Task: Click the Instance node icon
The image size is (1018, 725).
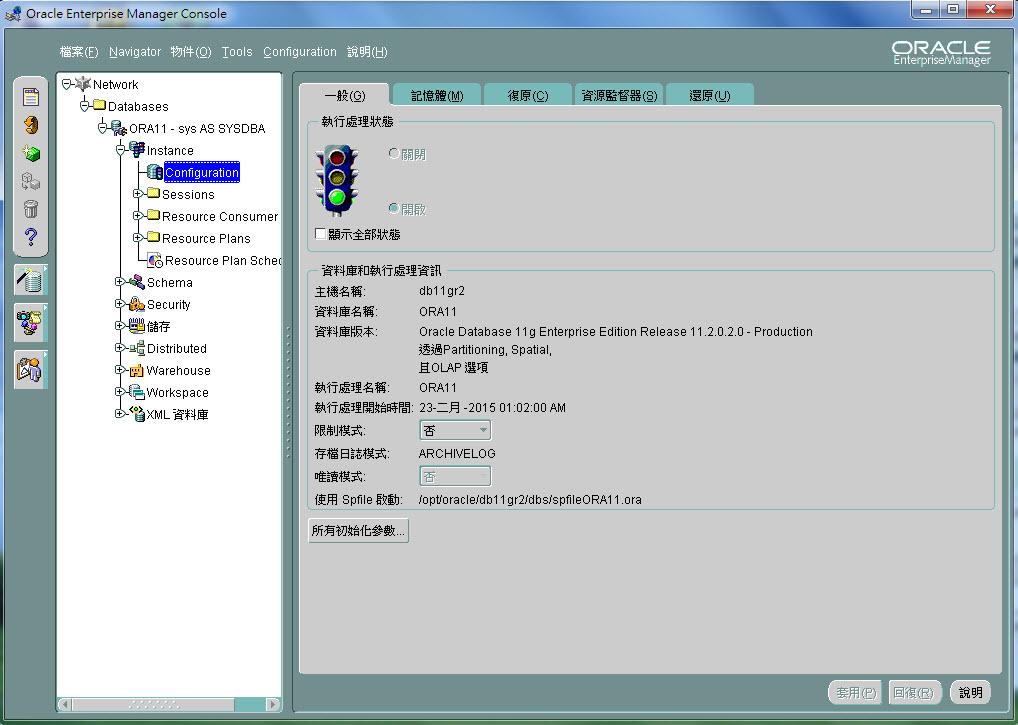Action: point(137,150)
